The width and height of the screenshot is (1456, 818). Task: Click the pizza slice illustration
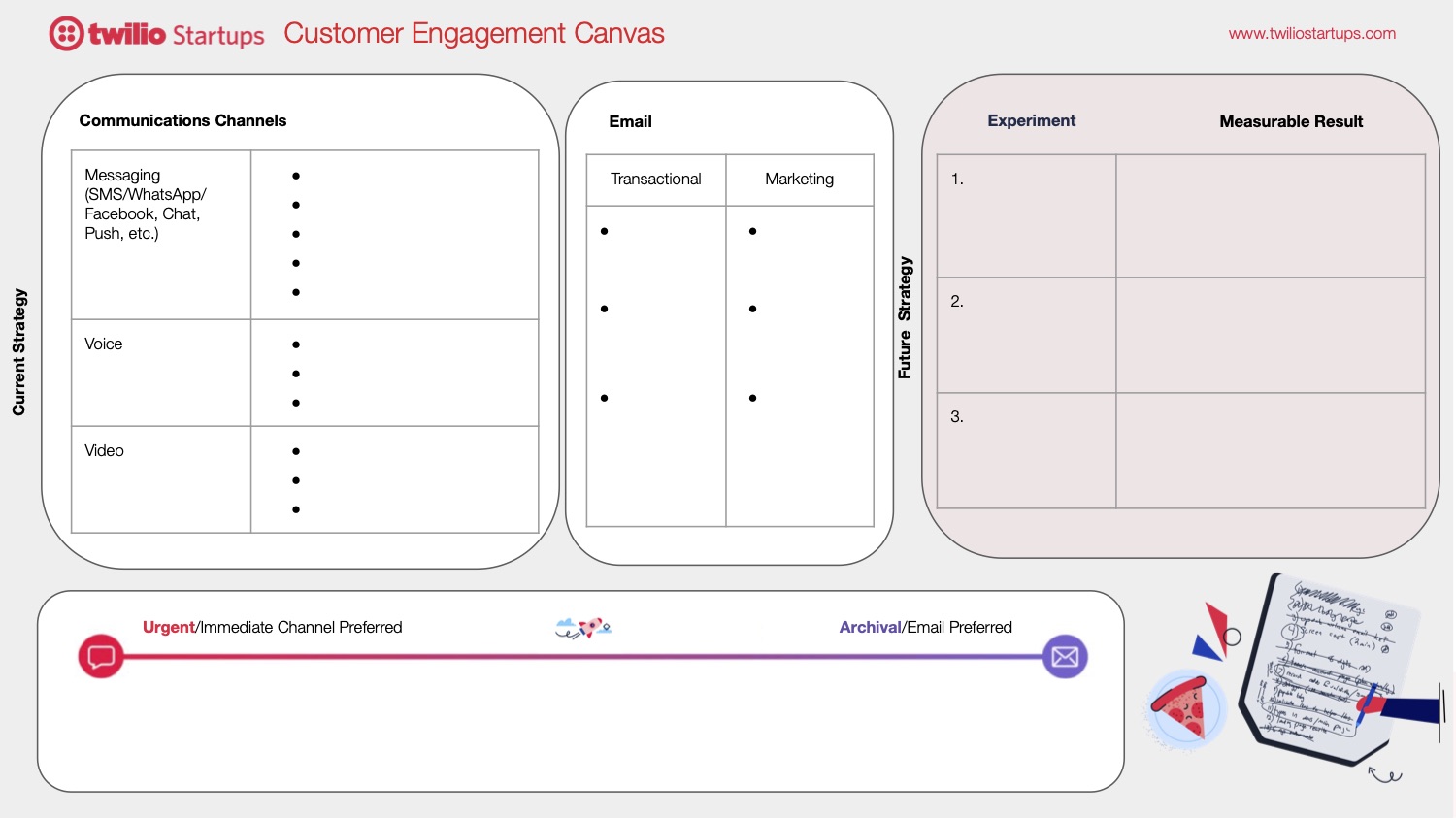(x=1185, y=707)
